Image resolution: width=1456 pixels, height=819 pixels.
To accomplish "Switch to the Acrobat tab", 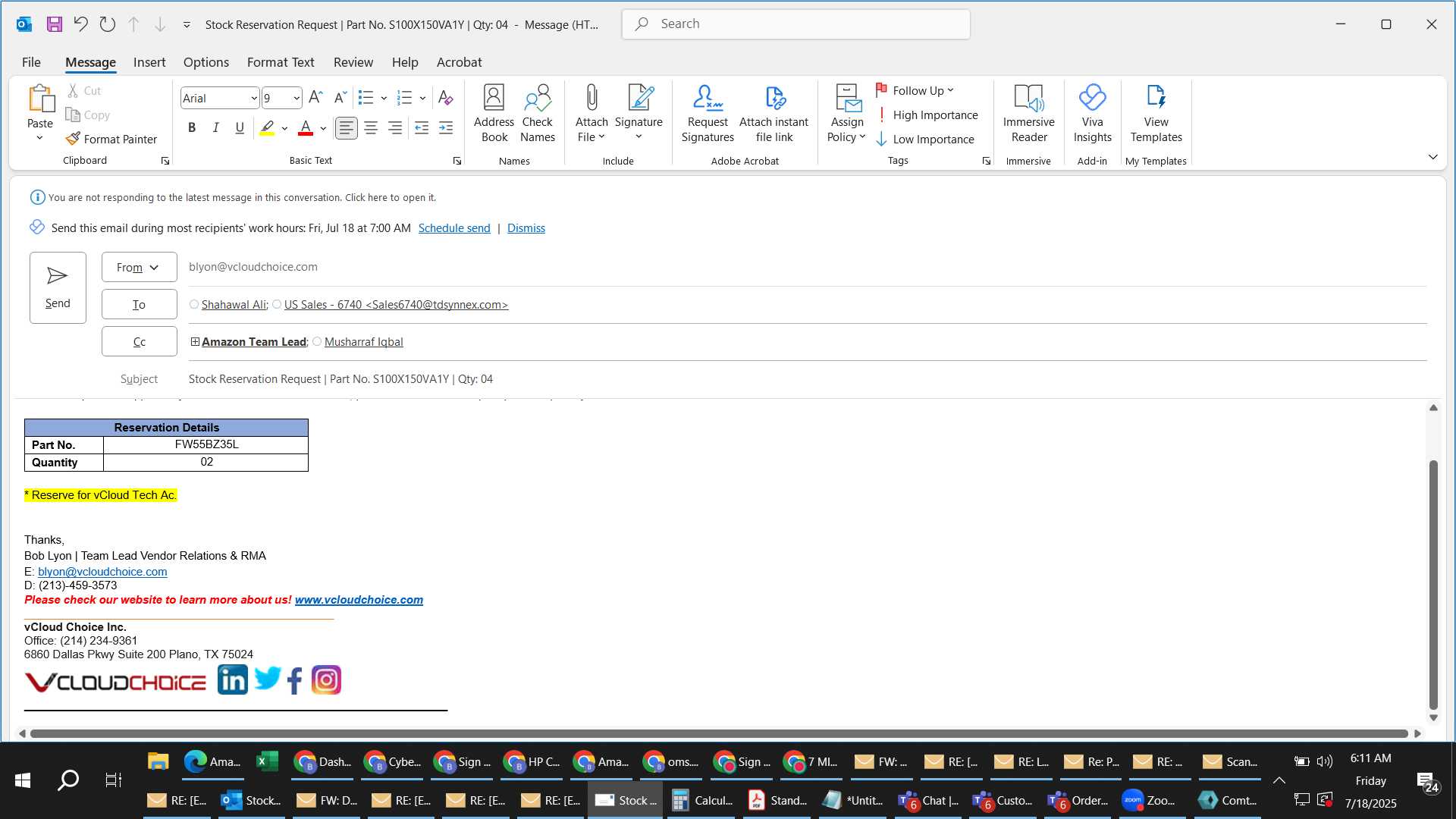I will click(459, 62).
